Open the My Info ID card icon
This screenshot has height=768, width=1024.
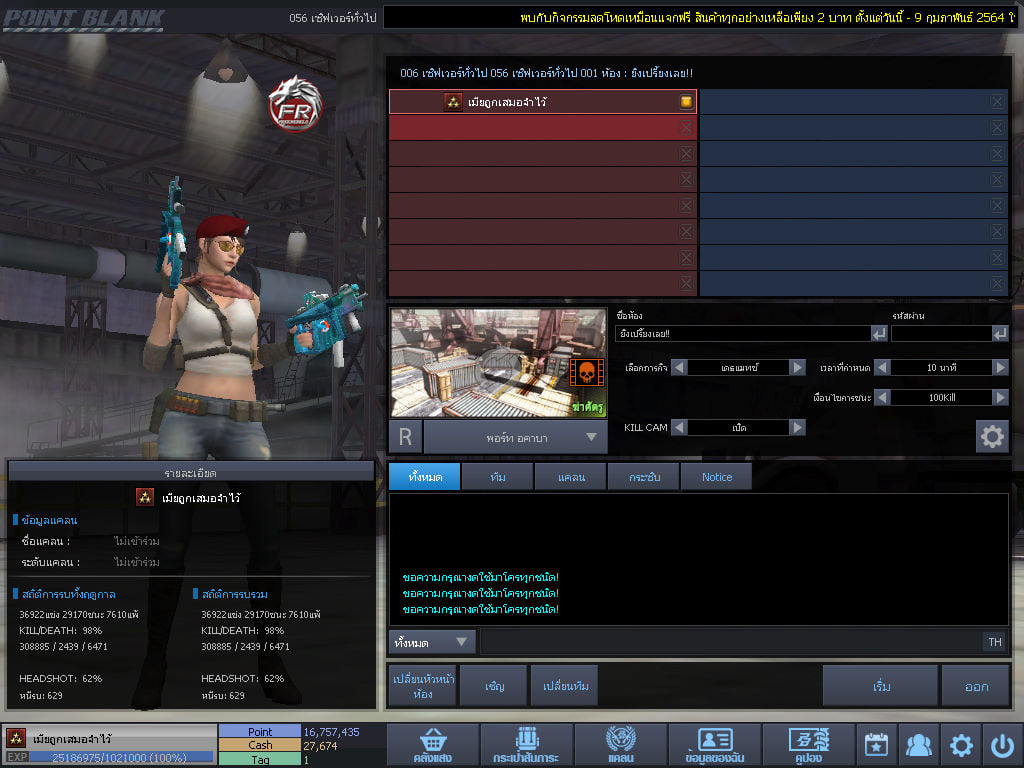(x=714, y=745)
